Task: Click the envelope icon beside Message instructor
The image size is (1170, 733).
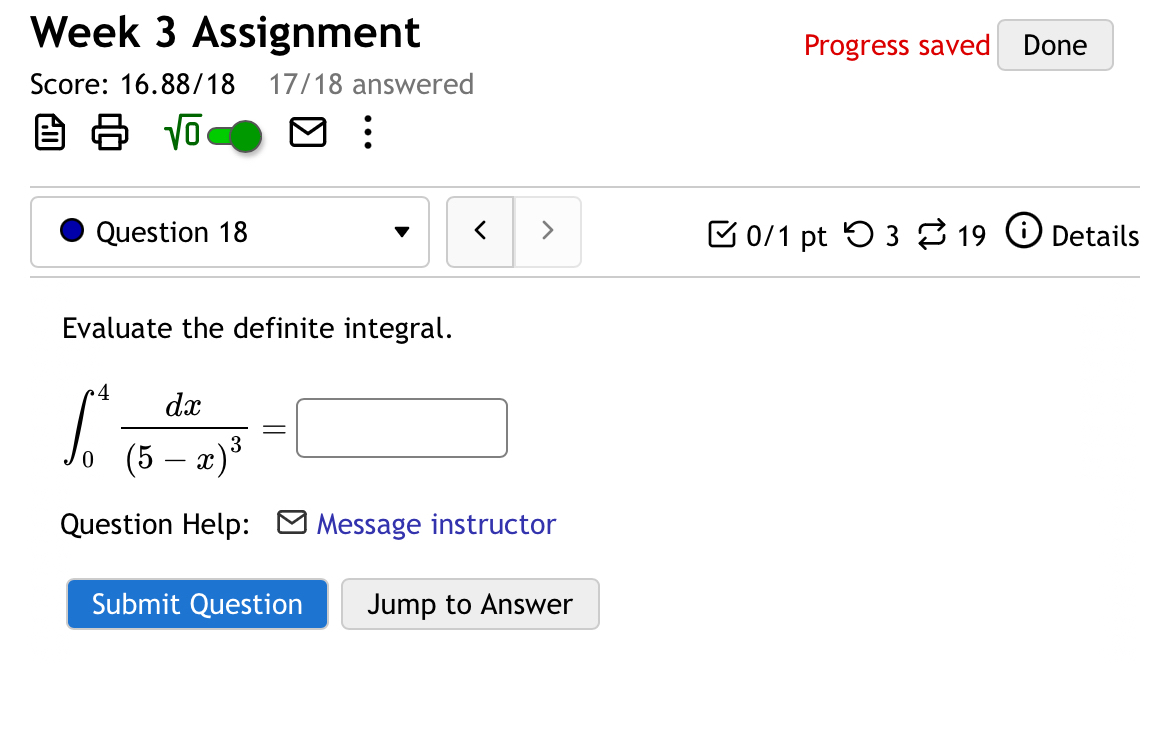Action: click(290, 522)
